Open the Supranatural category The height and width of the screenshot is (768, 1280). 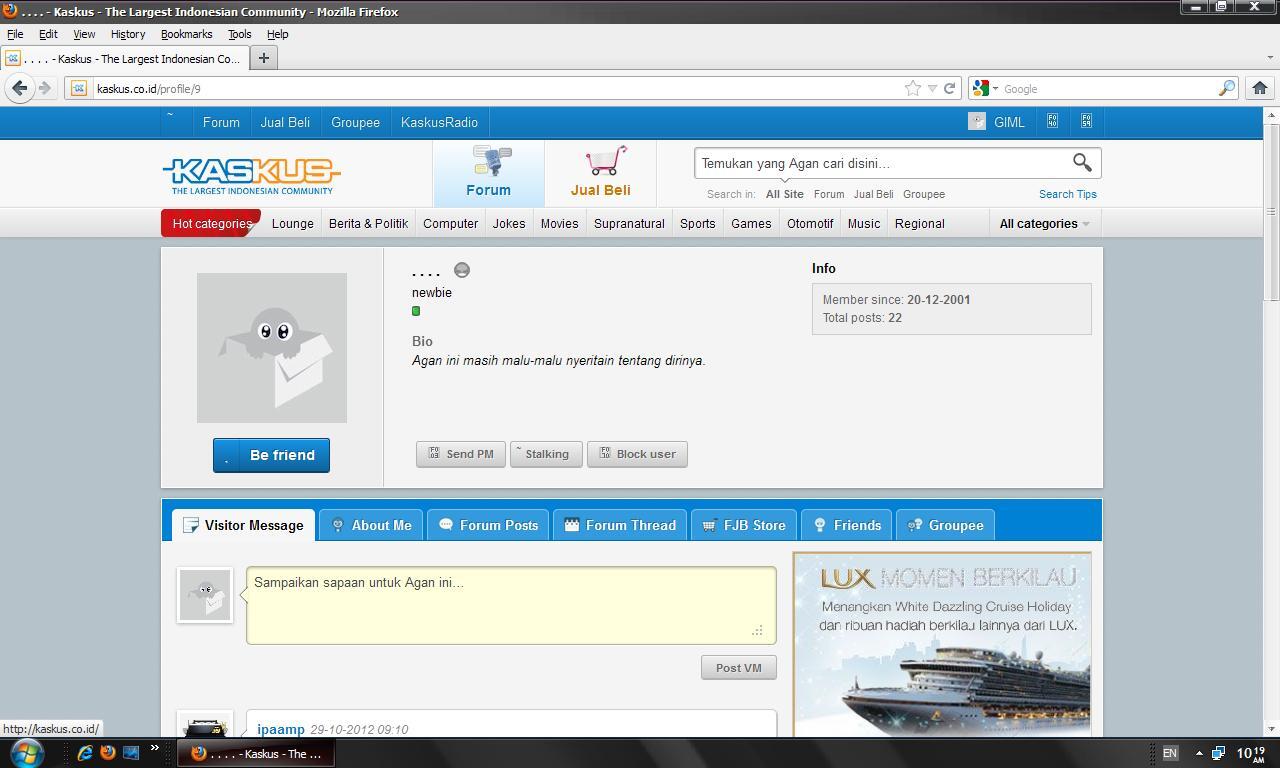[x=629, y=223]
